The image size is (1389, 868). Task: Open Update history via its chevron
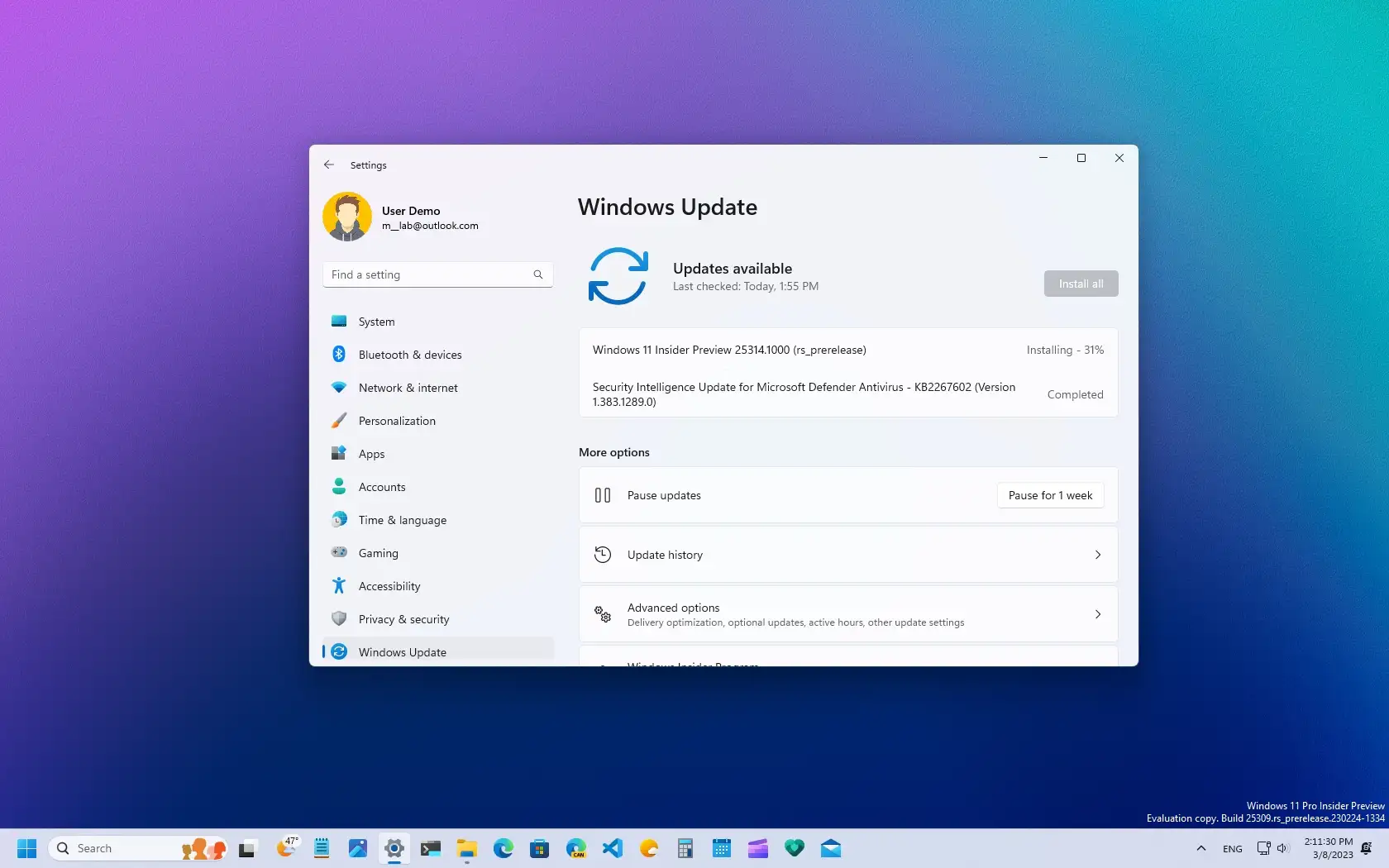(x=1098, y=555)
